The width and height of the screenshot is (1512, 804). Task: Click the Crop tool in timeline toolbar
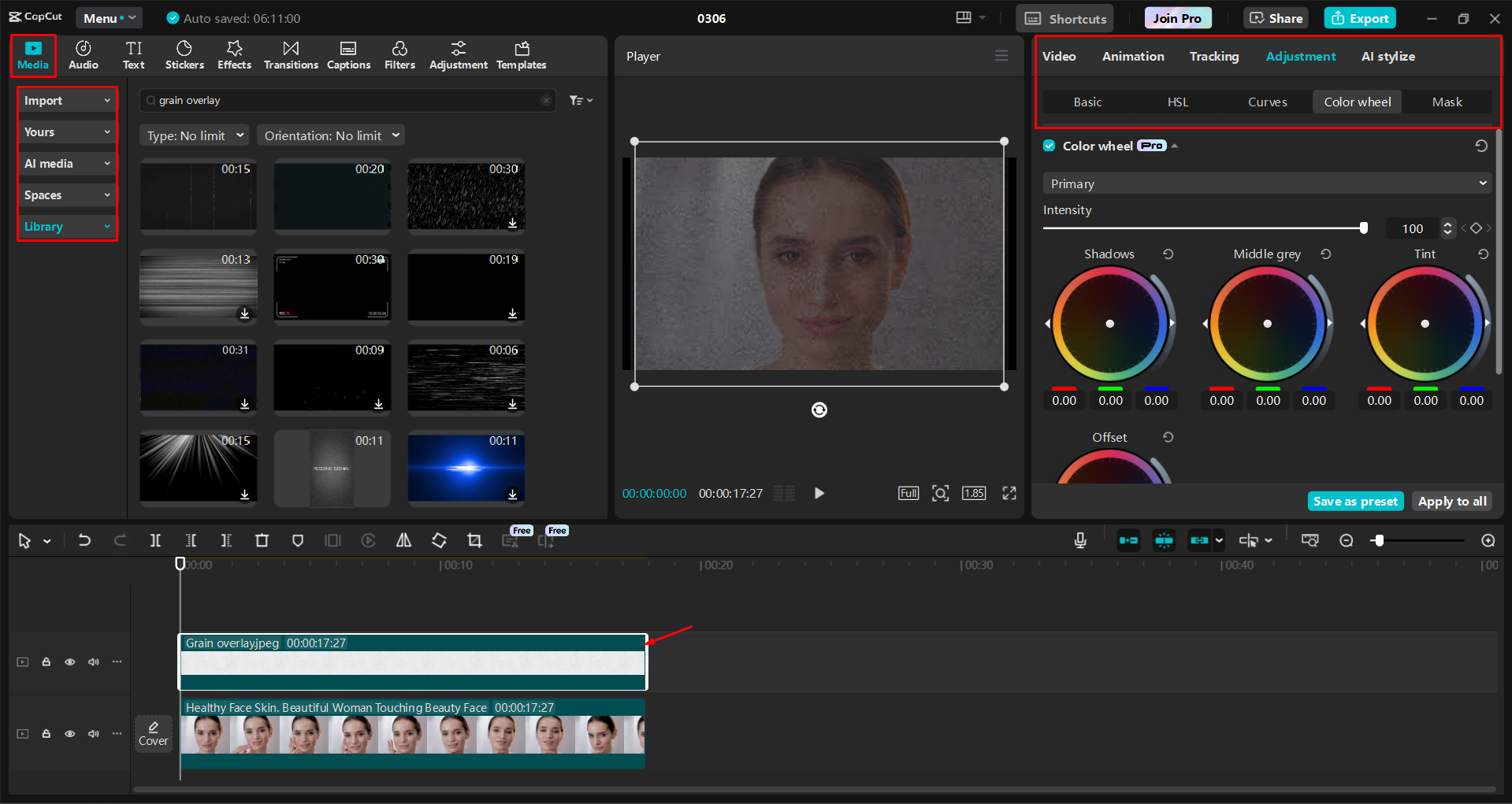(x=474, y=540)
